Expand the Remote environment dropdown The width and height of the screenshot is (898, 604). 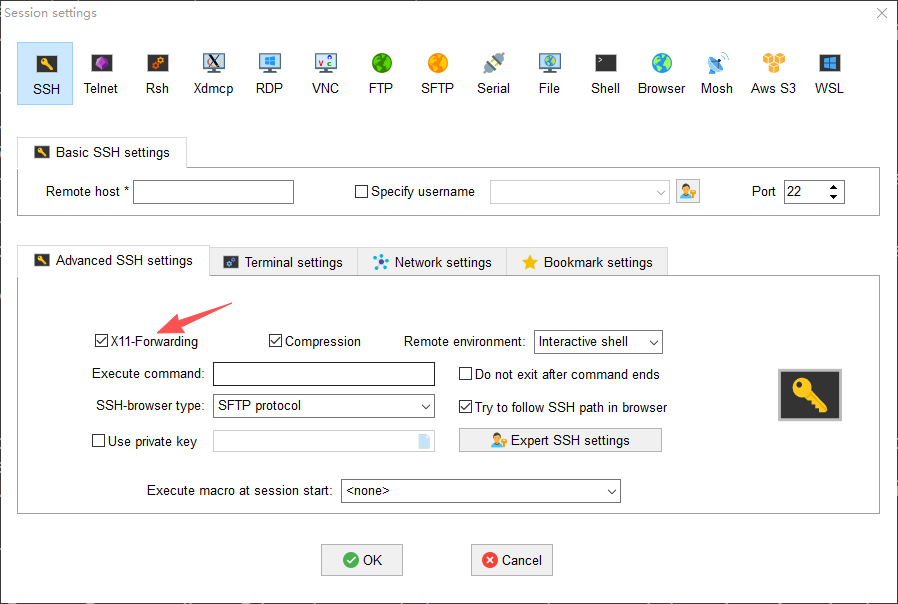point(653,342)
